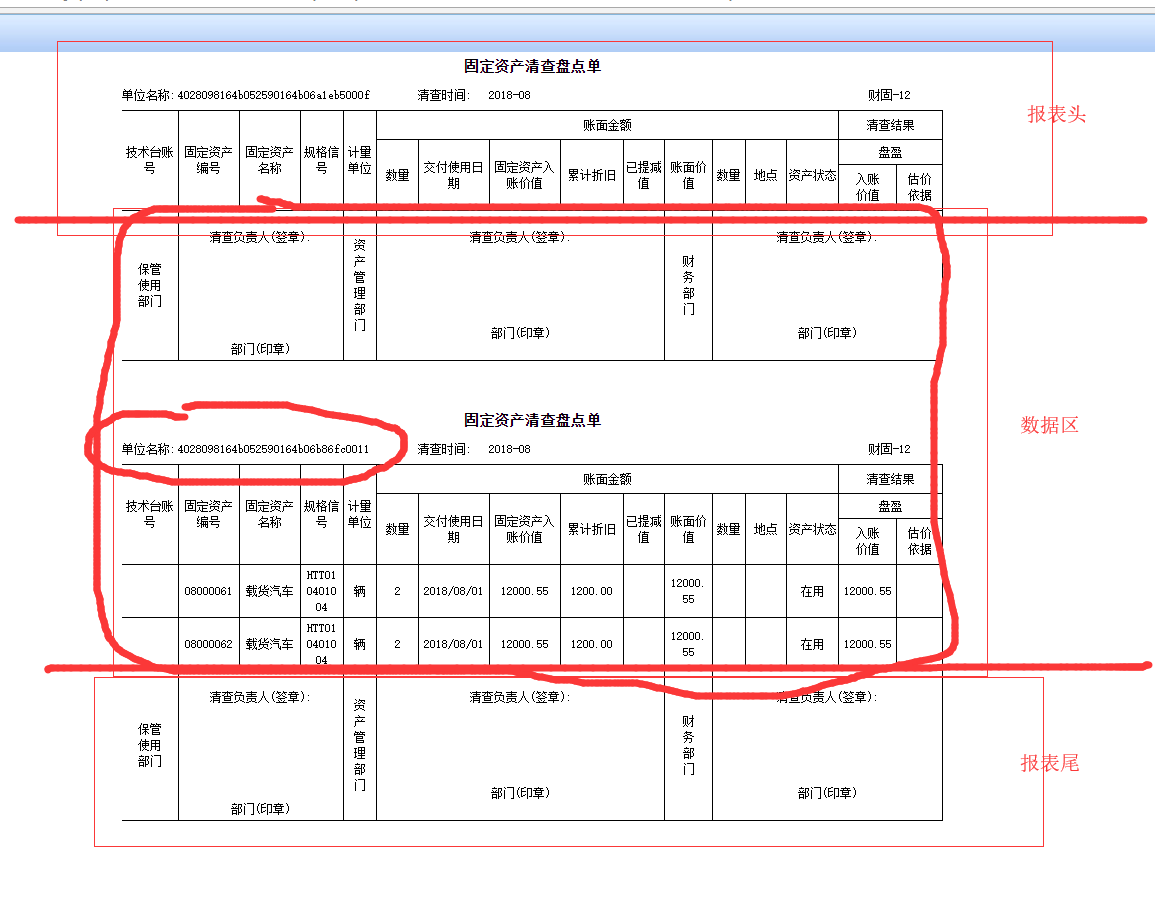Select date 2018/08/01 in row 08000061
Image resolution: width=1155 pixels, height=902 pixels.
pos(453,591)
